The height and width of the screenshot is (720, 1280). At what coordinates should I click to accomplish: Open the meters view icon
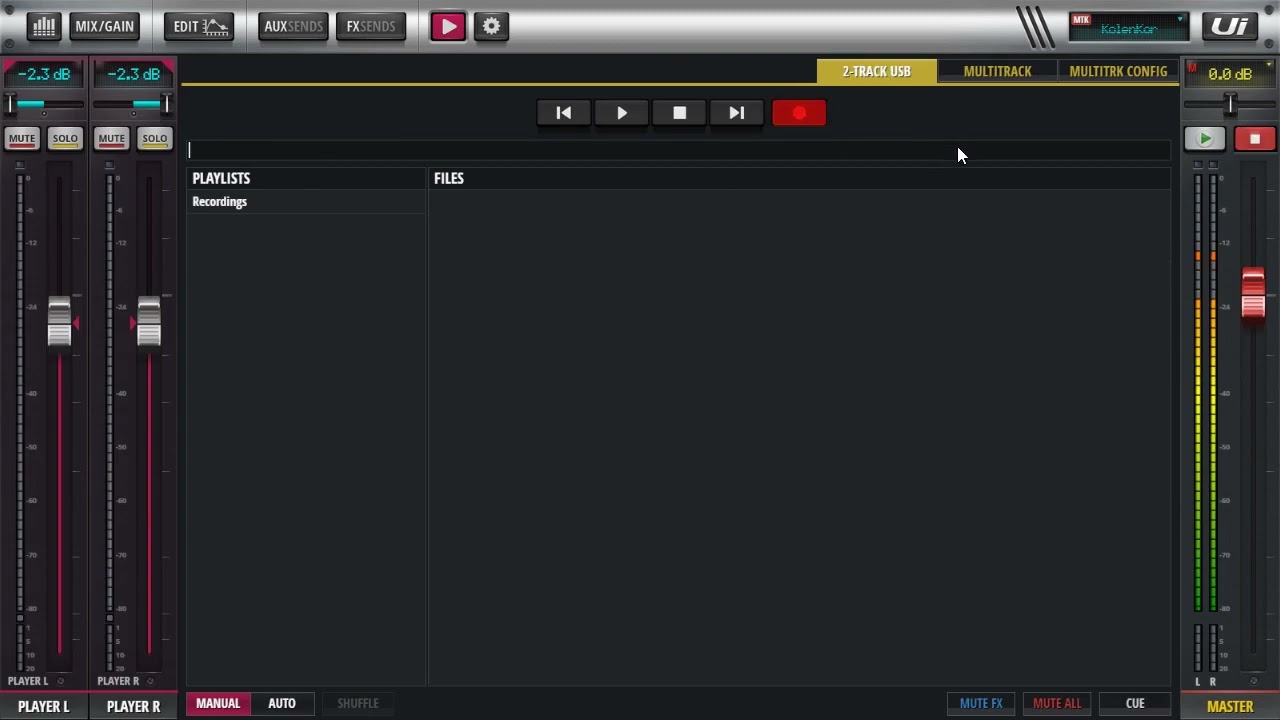(x=43, y=26)
